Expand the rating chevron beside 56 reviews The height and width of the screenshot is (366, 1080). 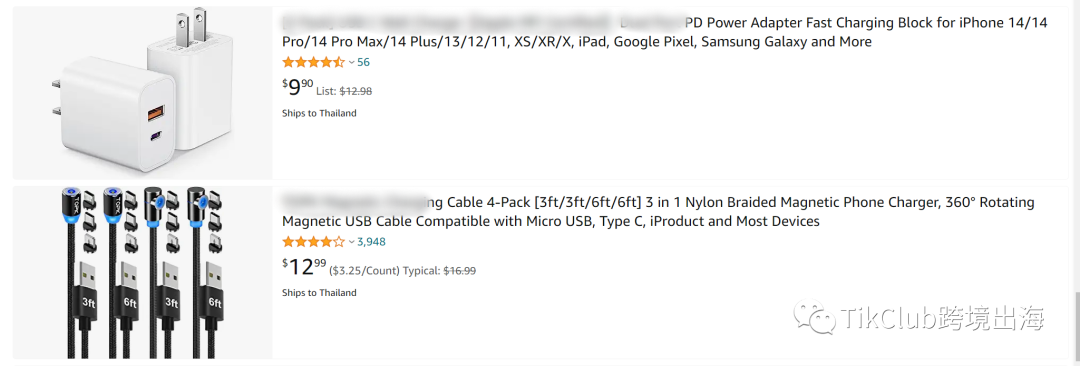coord(351,63)
